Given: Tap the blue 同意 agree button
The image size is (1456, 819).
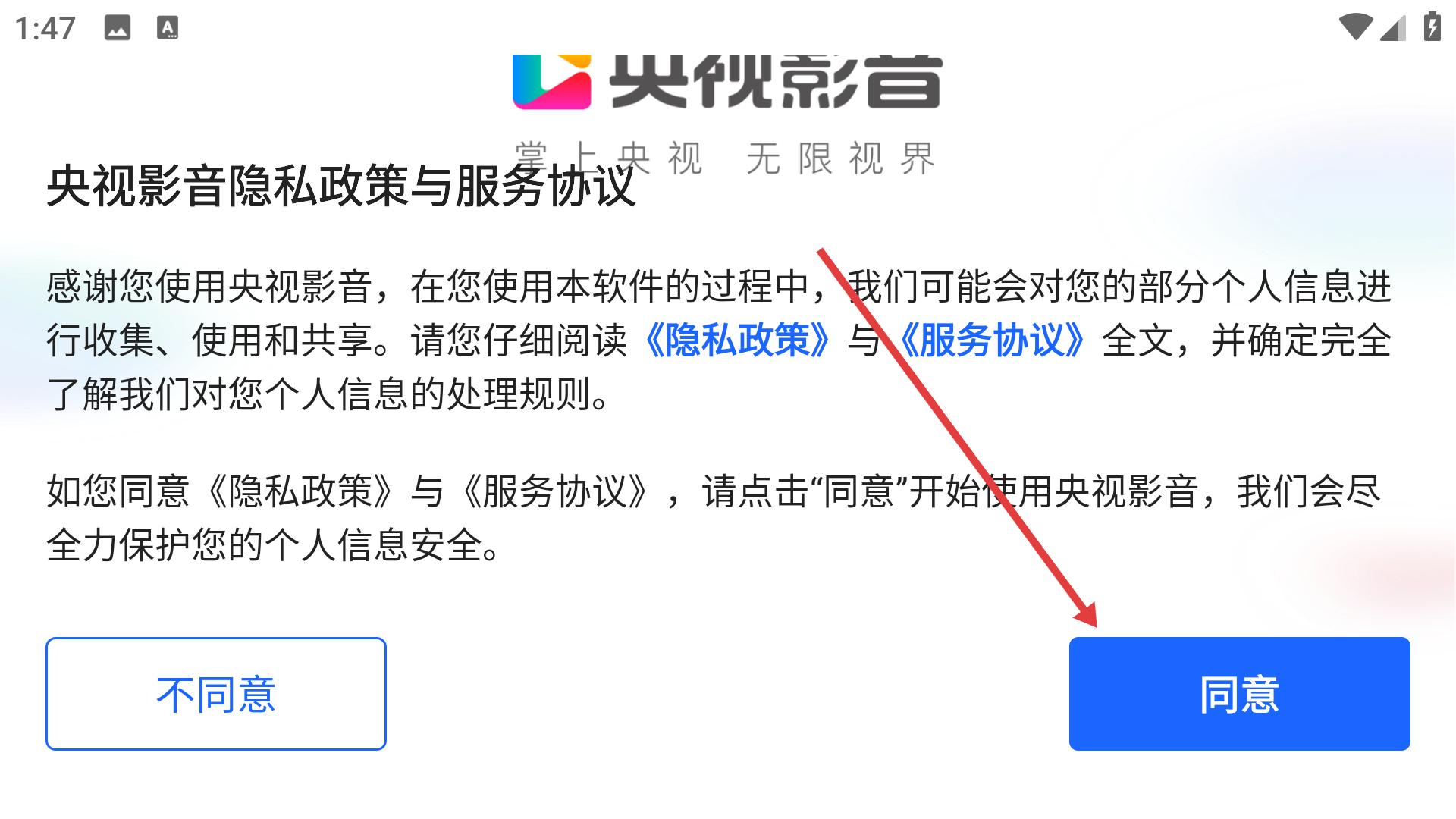Looking at the screenshot, I should [1239, 694].
